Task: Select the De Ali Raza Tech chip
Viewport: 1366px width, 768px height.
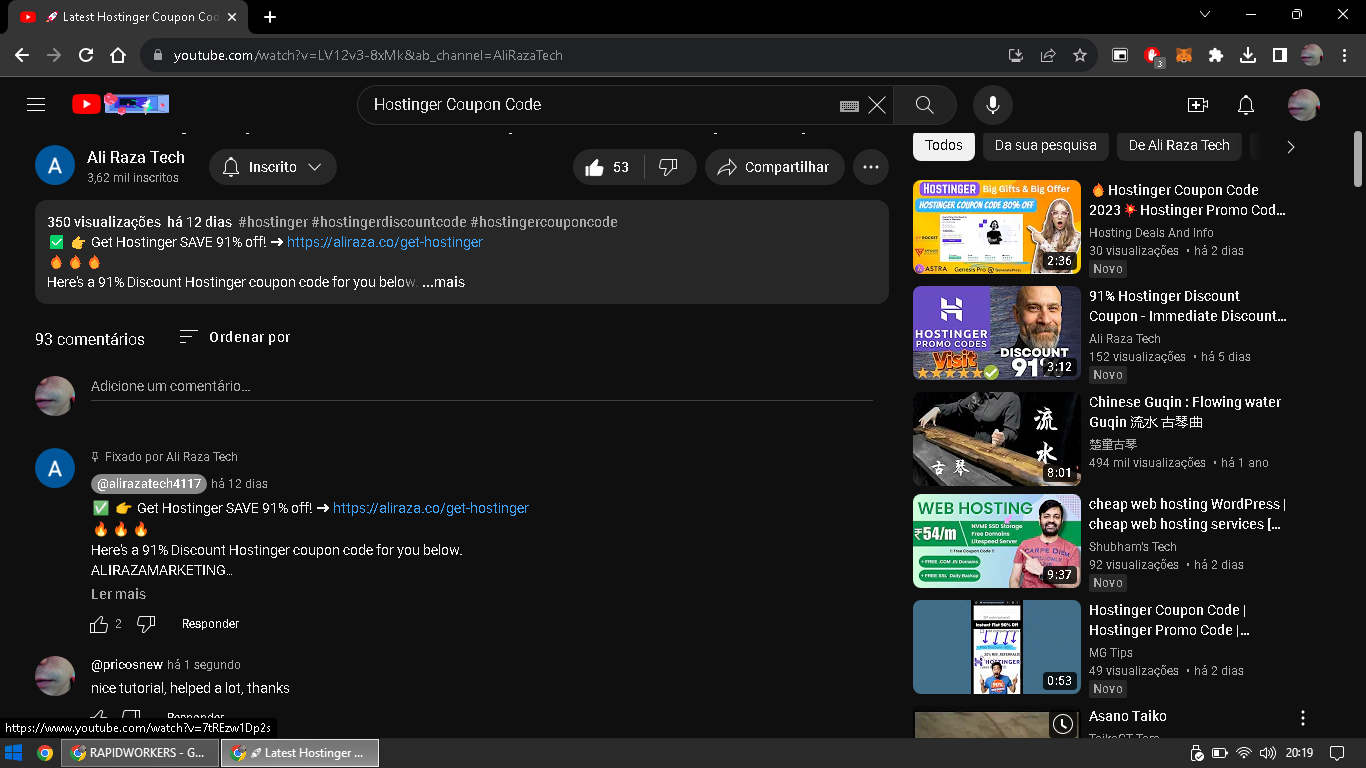Action: [x=1179, y=145]
